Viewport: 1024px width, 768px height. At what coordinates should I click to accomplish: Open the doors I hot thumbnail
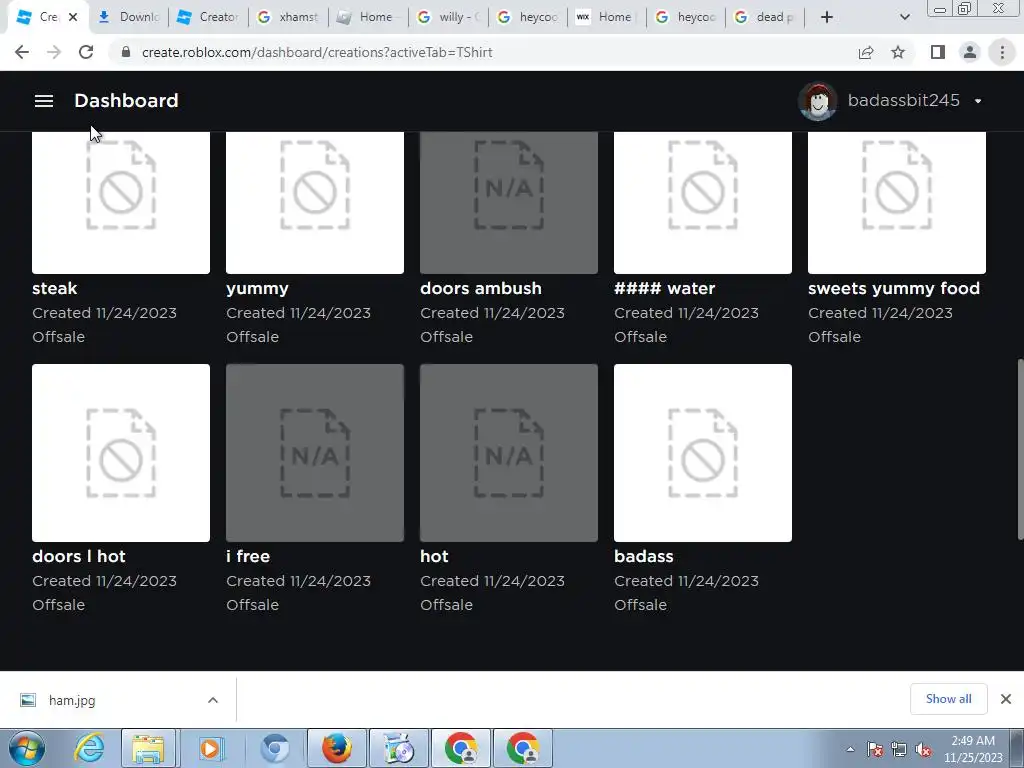point(121,453)
